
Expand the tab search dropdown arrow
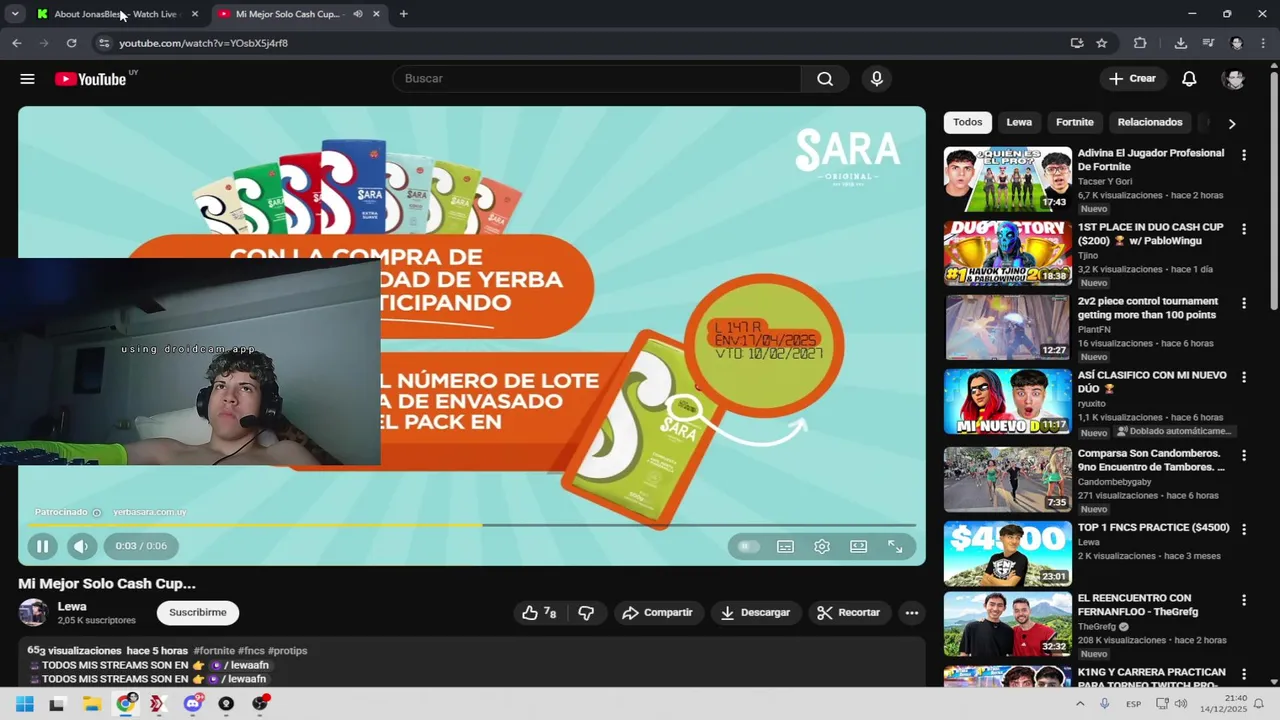pyautogui.click(x=15, y=14)
